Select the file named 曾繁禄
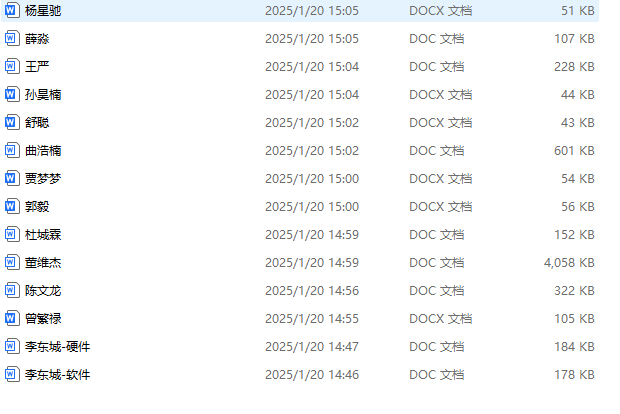This screenshot has width=620, height=414. [x=43, y=318]
